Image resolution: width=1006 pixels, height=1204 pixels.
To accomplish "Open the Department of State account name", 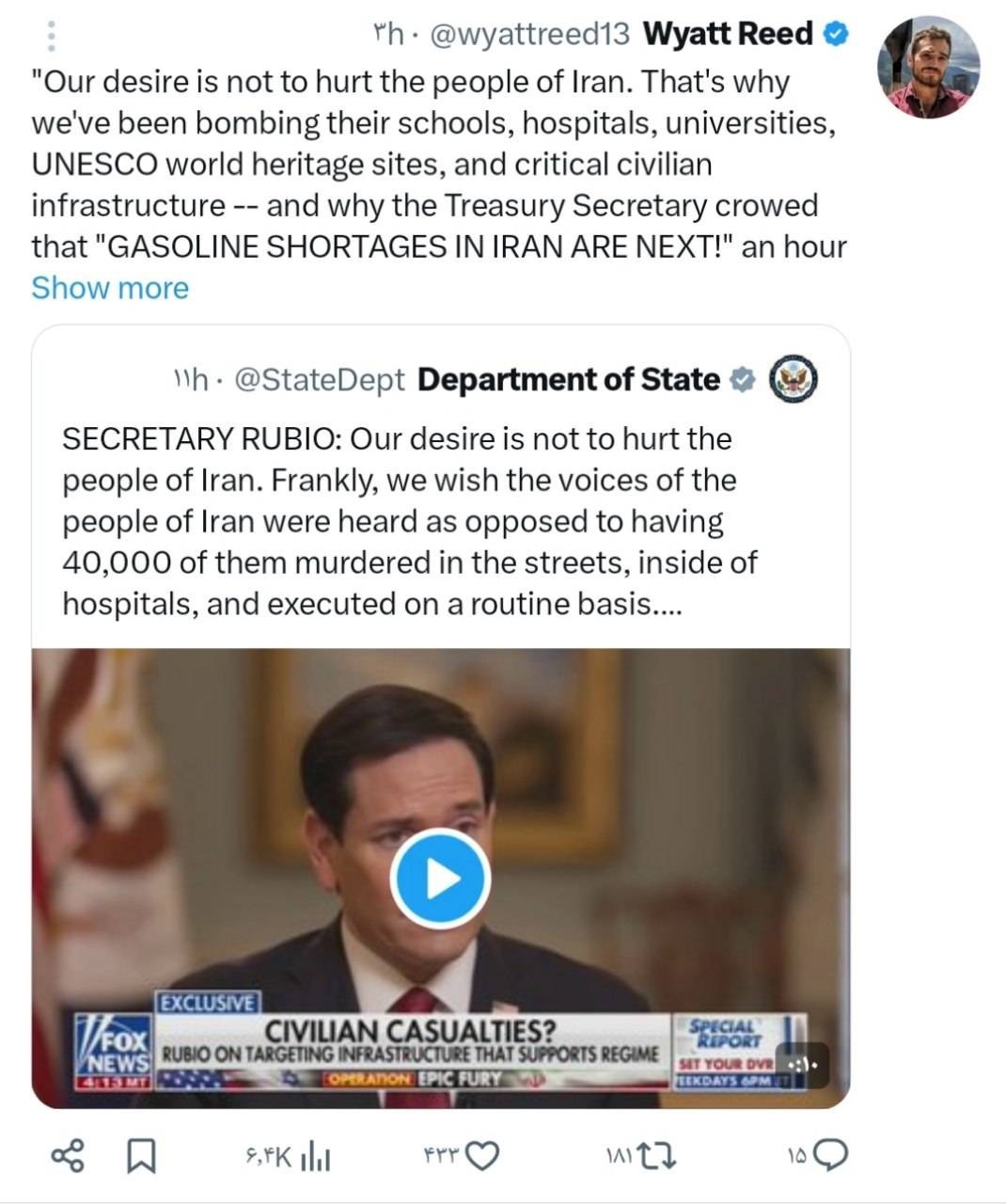I will (568, 380).
